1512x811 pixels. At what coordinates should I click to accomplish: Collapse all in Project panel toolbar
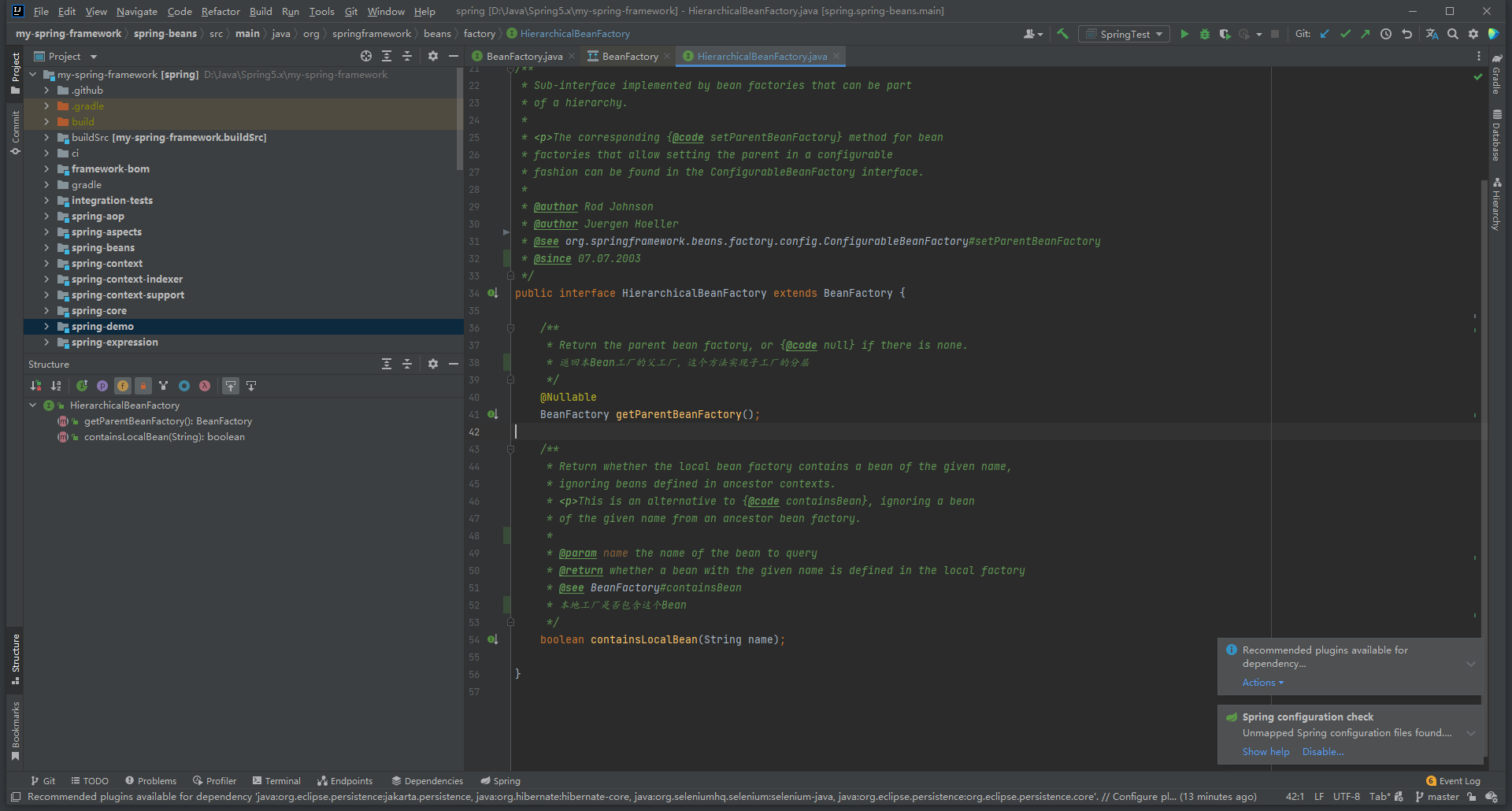(x=407, y=56)
